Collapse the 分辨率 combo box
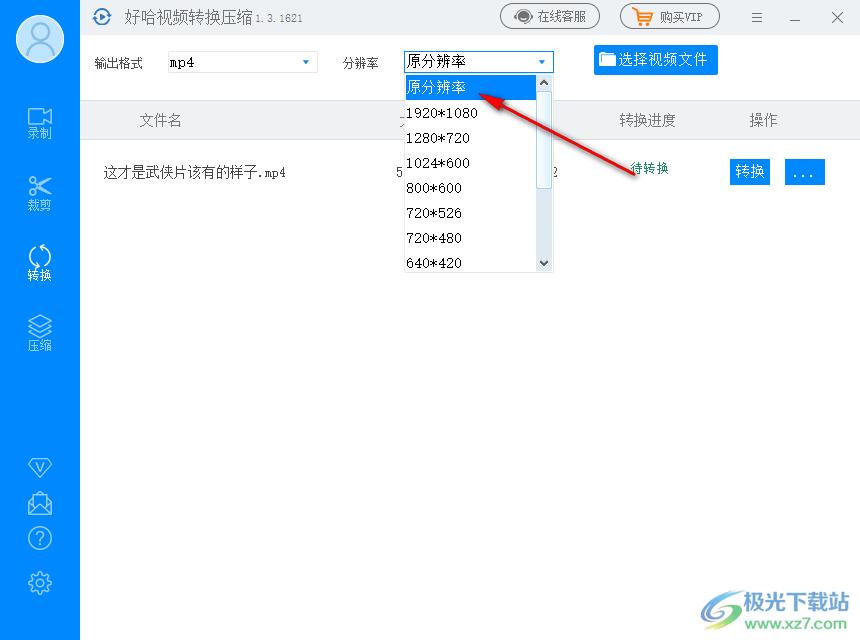 479,61
